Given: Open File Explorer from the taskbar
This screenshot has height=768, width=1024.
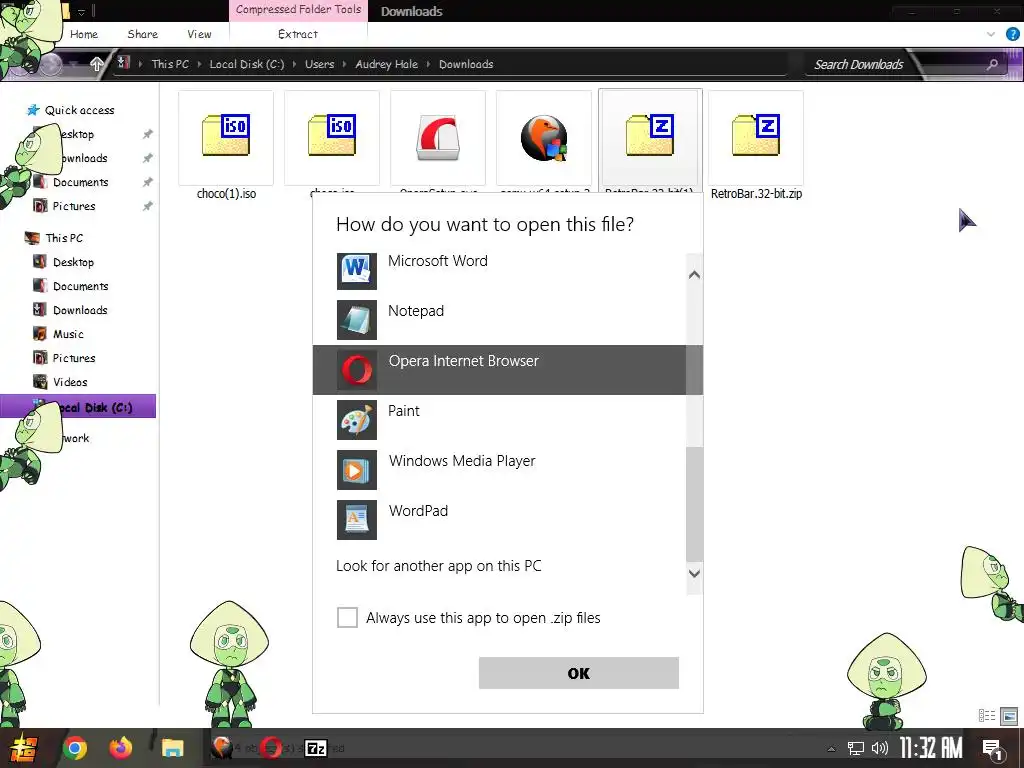Looking at the screenshot, I should (x=173, y=748).
